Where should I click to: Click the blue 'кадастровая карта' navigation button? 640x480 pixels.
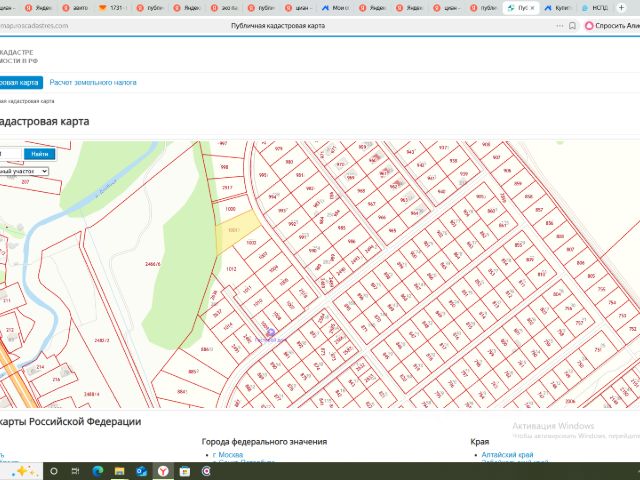click(20, 82)
